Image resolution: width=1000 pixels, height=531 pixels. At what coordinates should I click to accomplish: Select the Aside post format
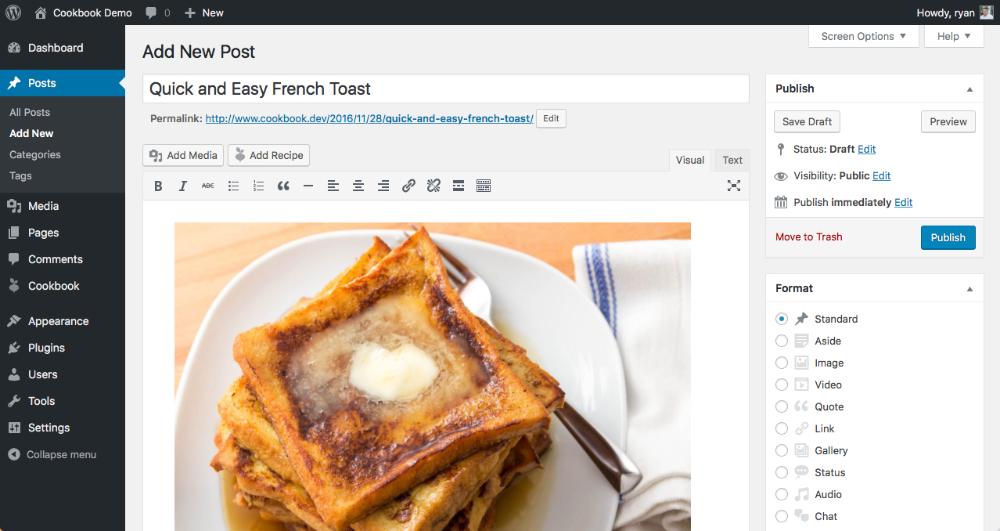click(x=781, y=341)
